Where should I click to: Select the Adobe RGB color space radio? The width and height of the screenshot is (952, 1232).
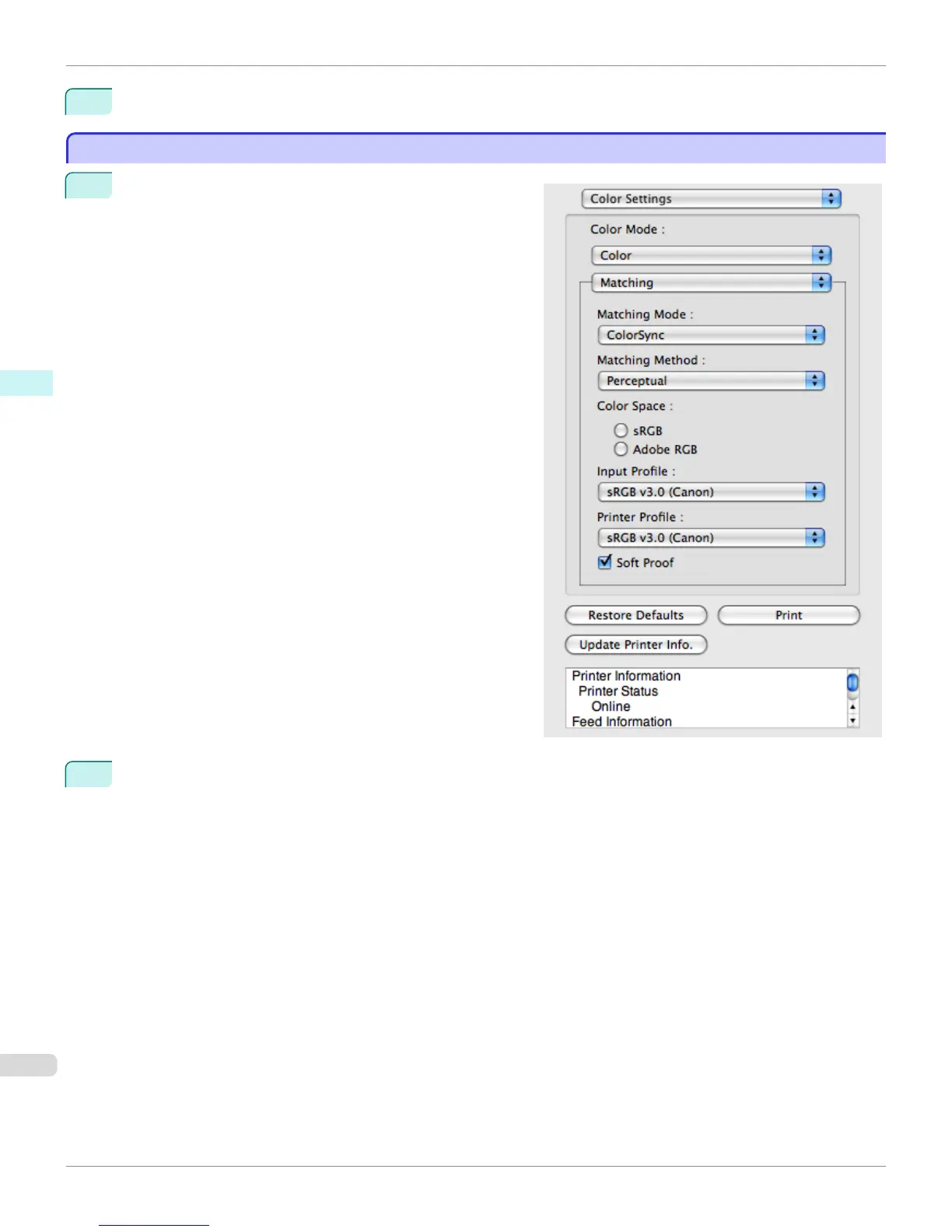pyautogui.click(x=621, y=449)
